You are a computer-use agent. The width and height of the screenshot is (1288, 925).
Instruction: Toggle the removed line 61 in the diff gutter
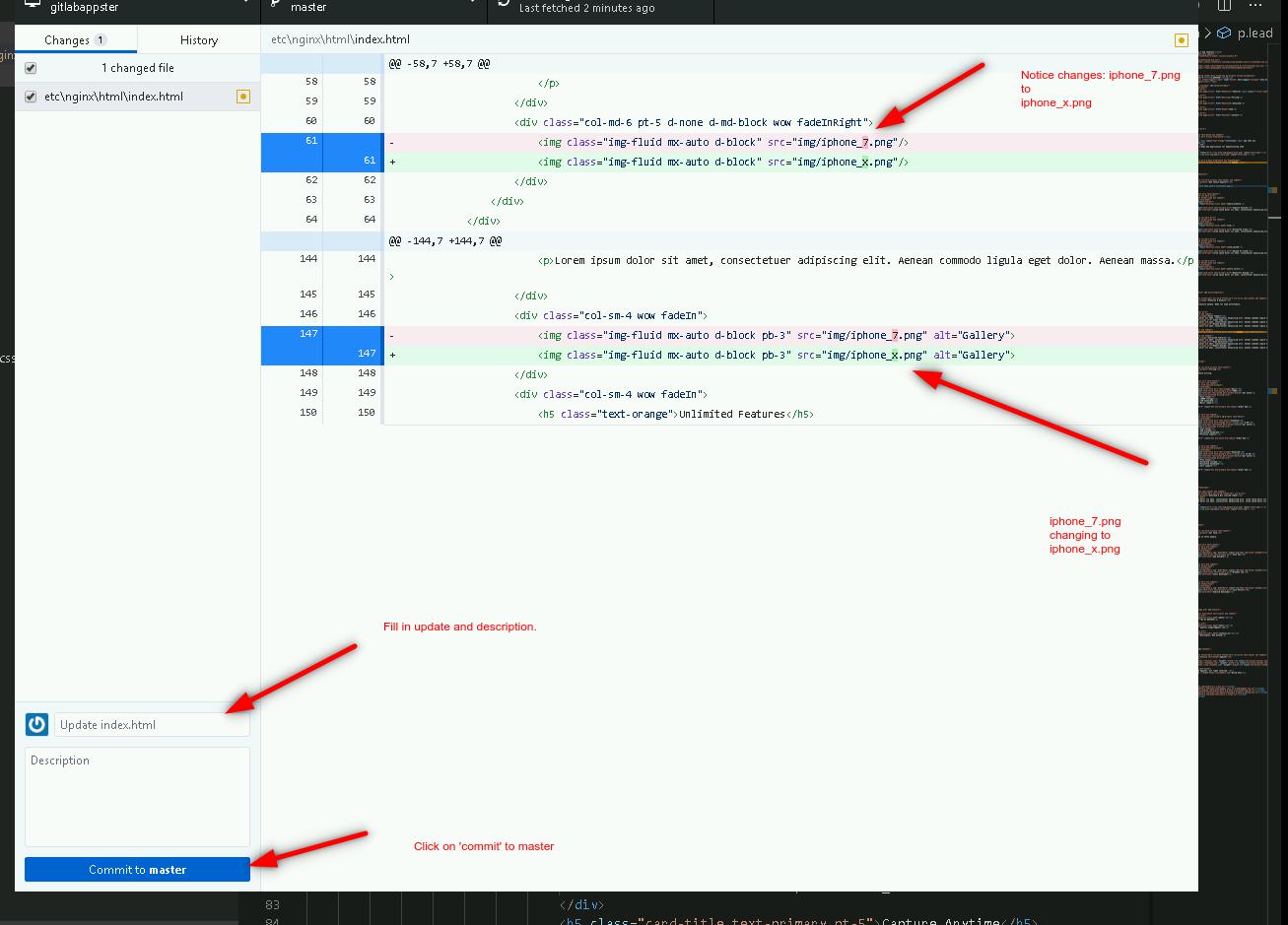(321, 142)
